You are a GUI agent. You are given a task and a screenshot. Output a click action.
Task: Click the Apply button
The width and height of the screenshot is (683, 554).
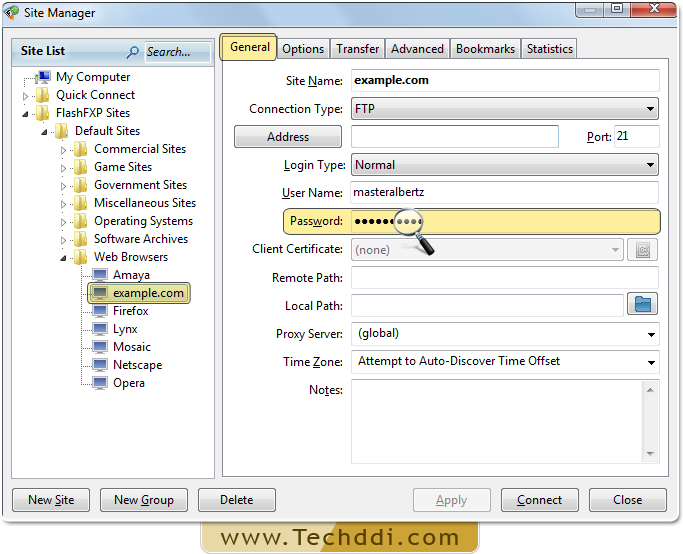[x=451, y=500]
